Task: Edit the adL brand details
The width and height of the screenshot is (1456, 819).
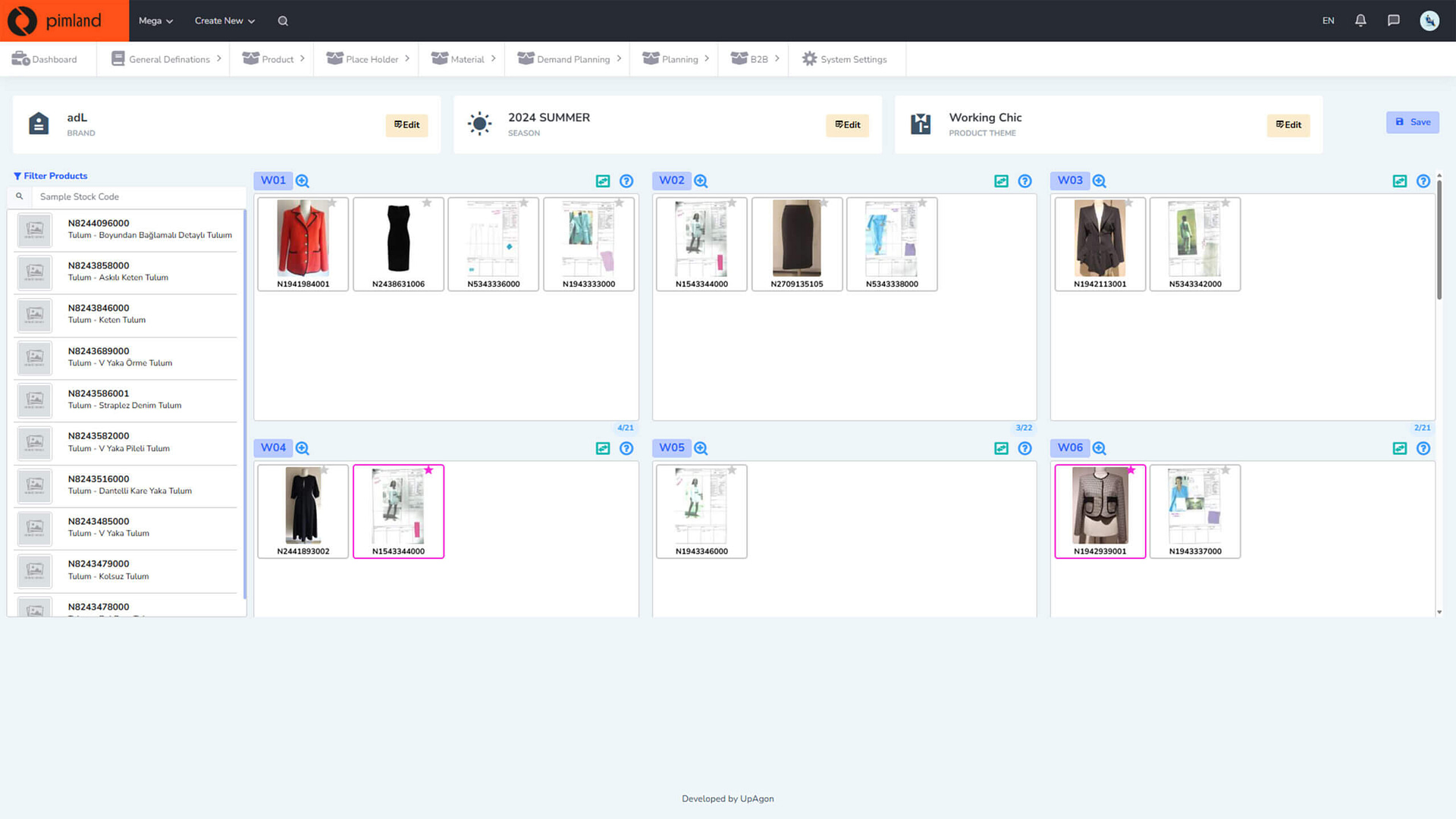Action: click(x=406, y=125)
